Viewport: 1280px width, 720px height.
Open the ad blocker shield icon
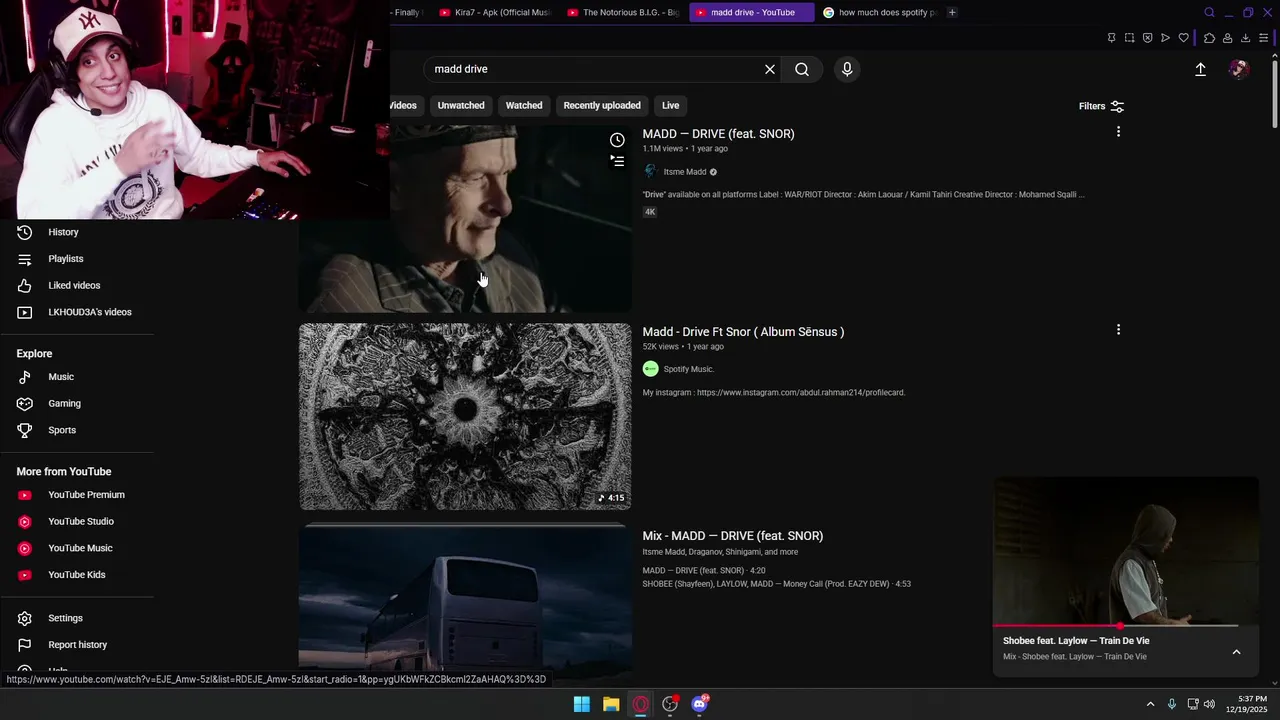(1147, 38)
